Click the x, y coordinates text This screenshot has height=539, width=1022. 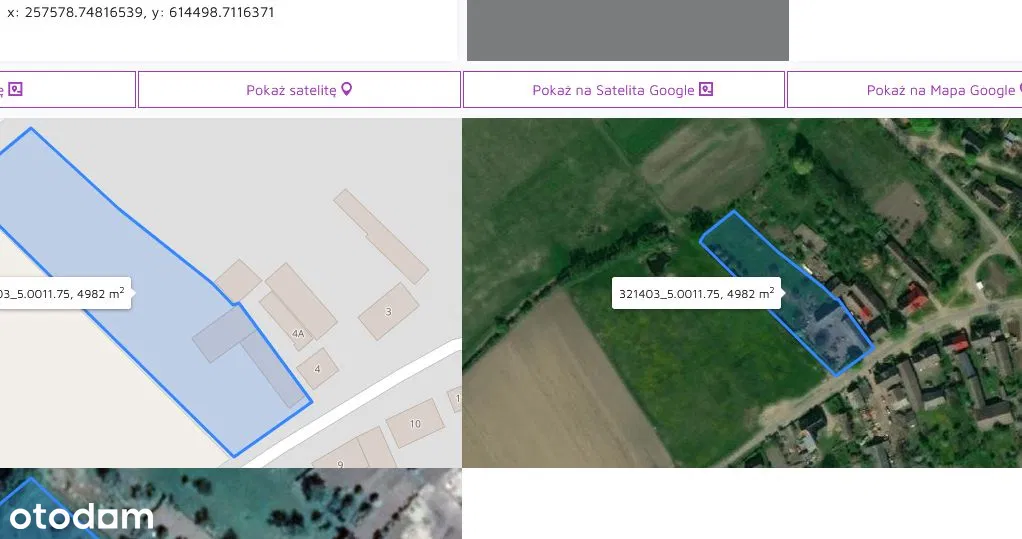coord(140,13)
